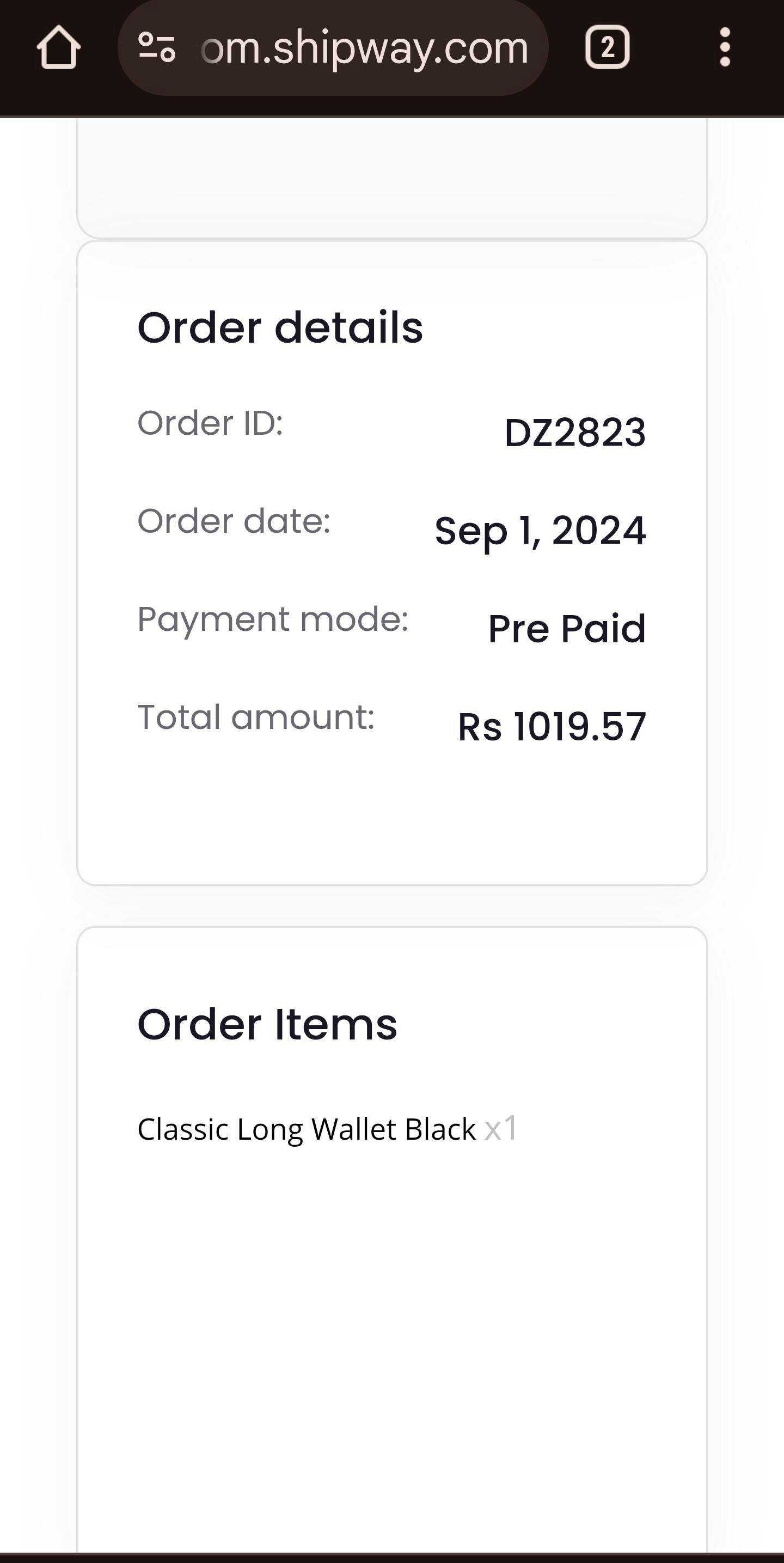Select the amount Rs 1019.57

pos(552,727)
